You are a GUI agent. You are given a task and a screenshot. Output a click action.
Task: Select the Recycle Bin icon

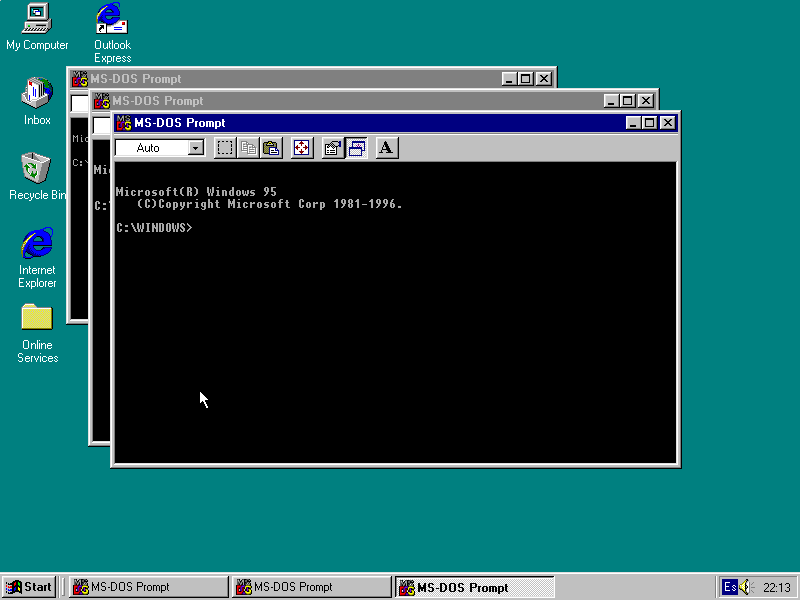tap(37, 177)
